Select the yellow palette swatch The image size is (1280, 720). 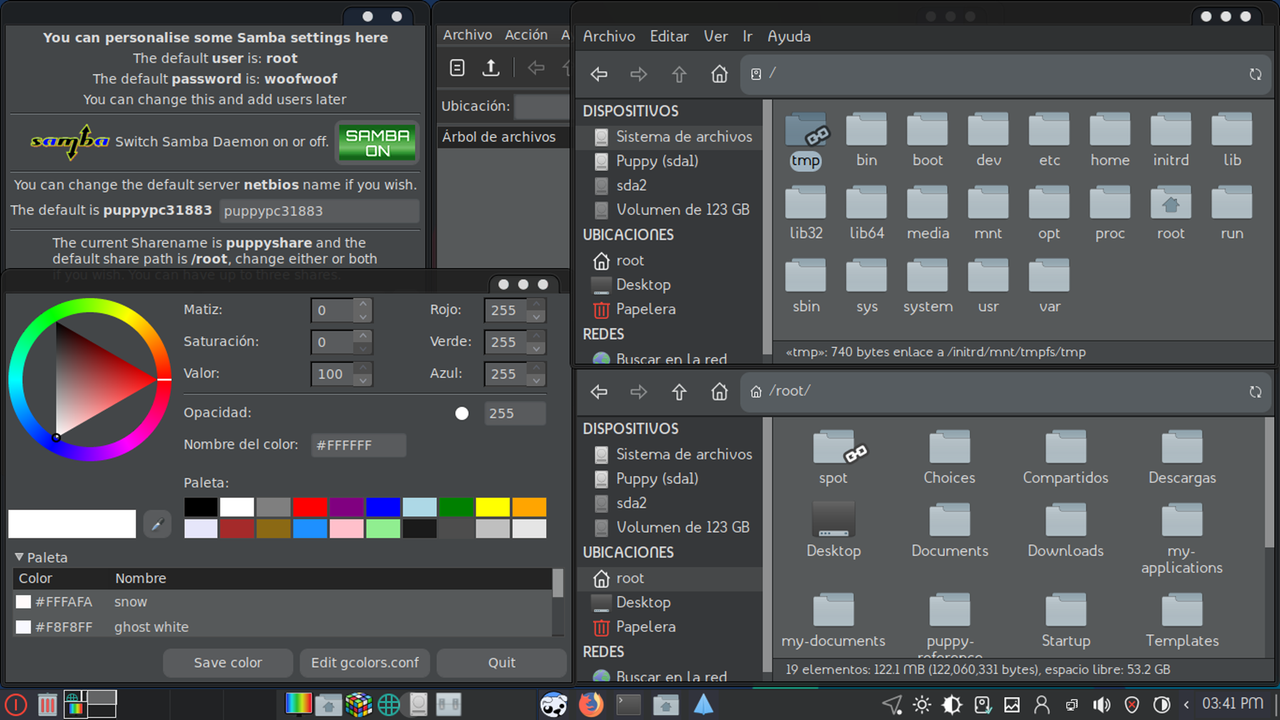[x=493, y=507]
